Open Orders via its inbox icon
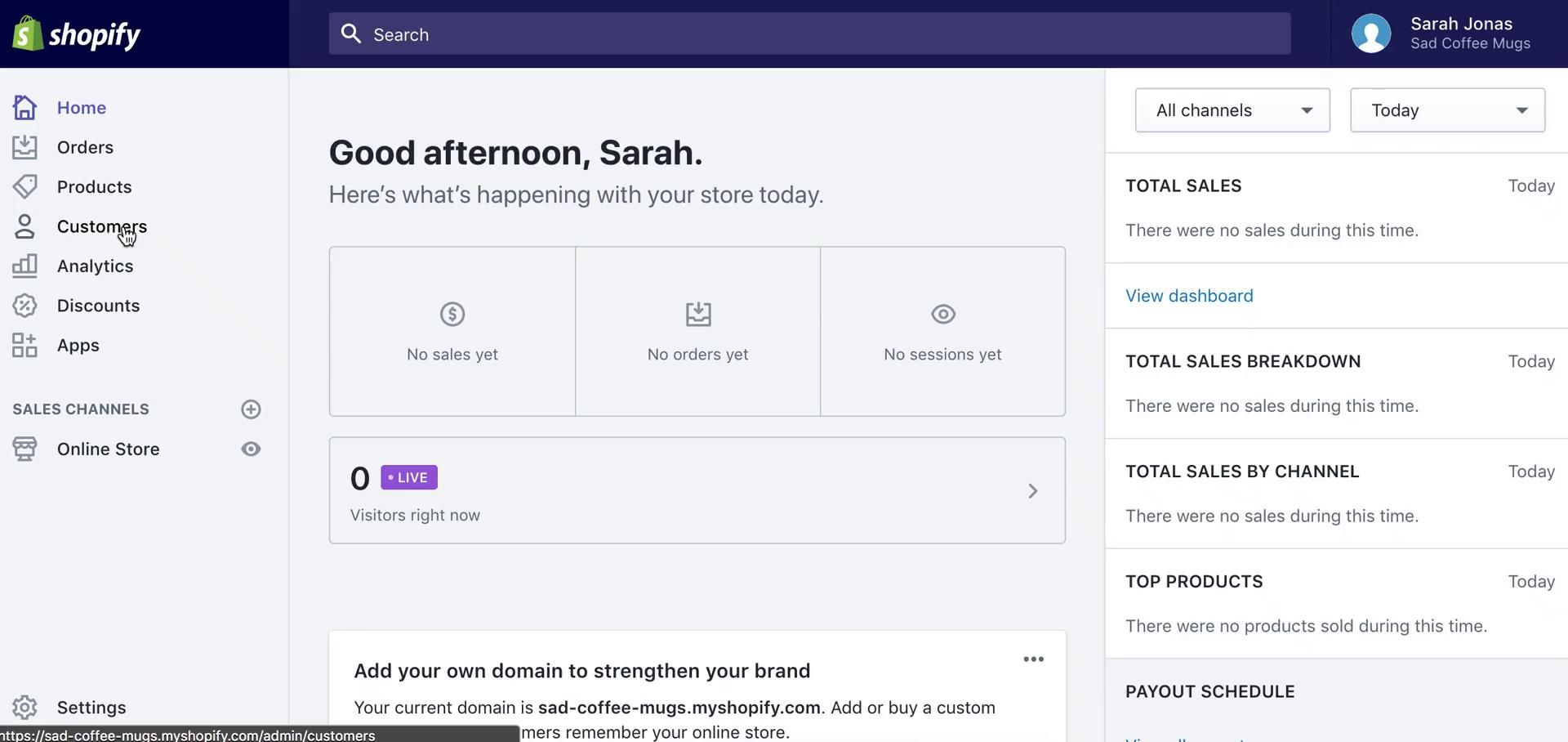 (24, 147)
